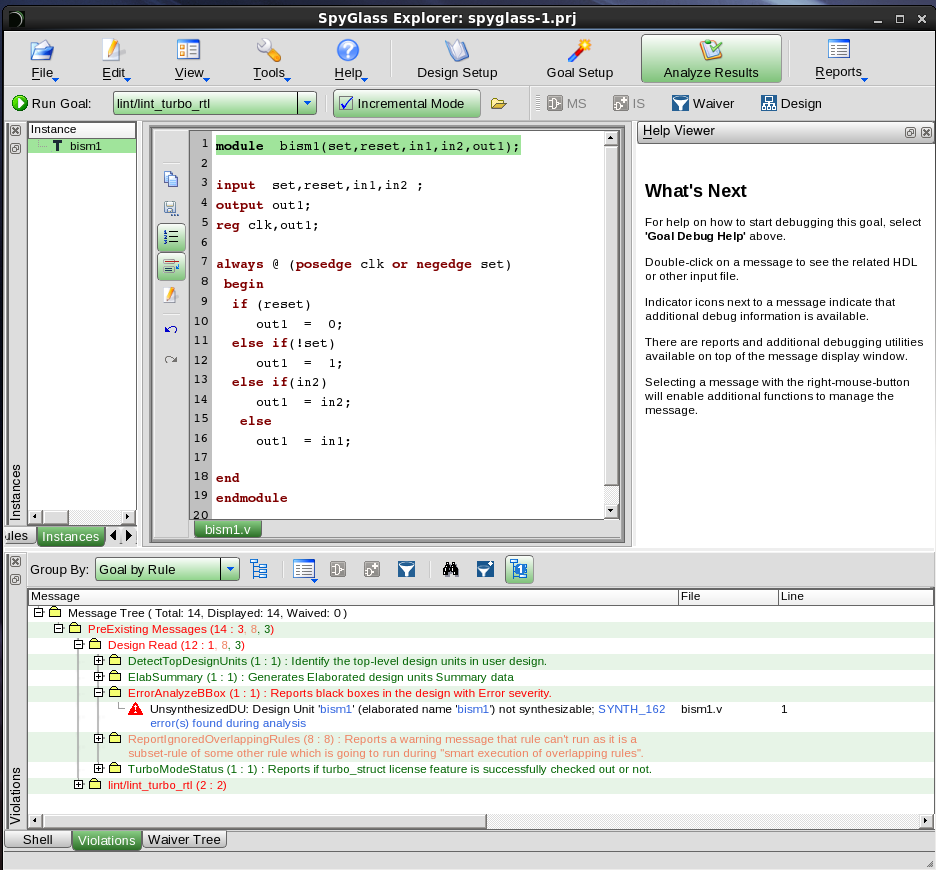The image size is (936, 870).
Task: Select the UnsynthesizedDU error message
Action: (x=408, y=716)
